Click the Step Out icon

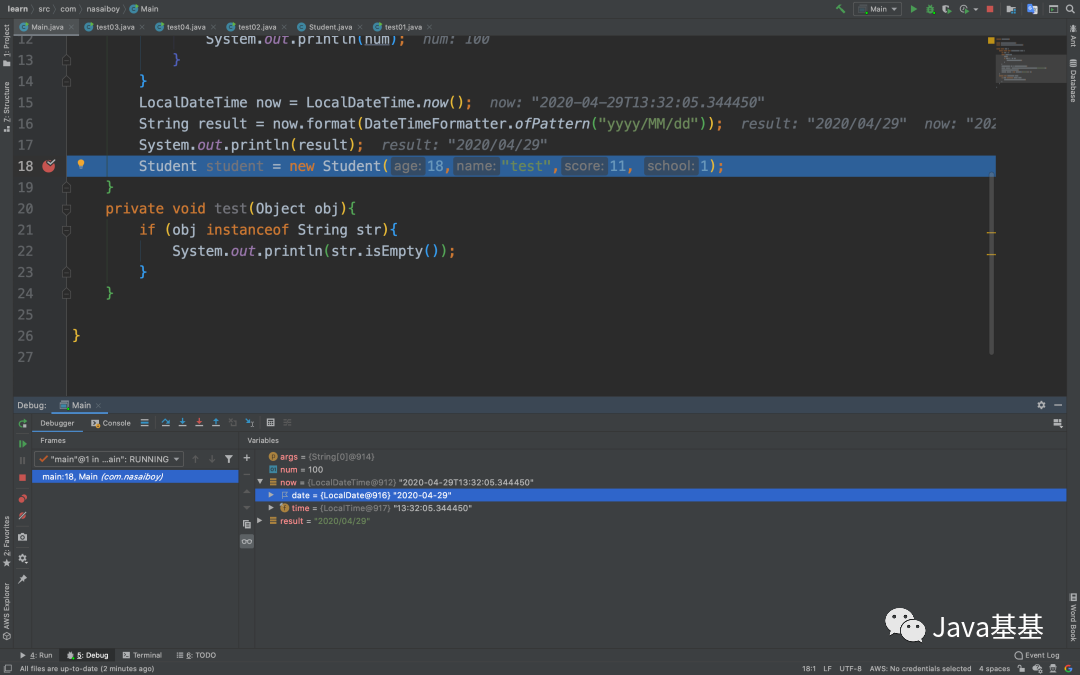click(x=216, y=423)
